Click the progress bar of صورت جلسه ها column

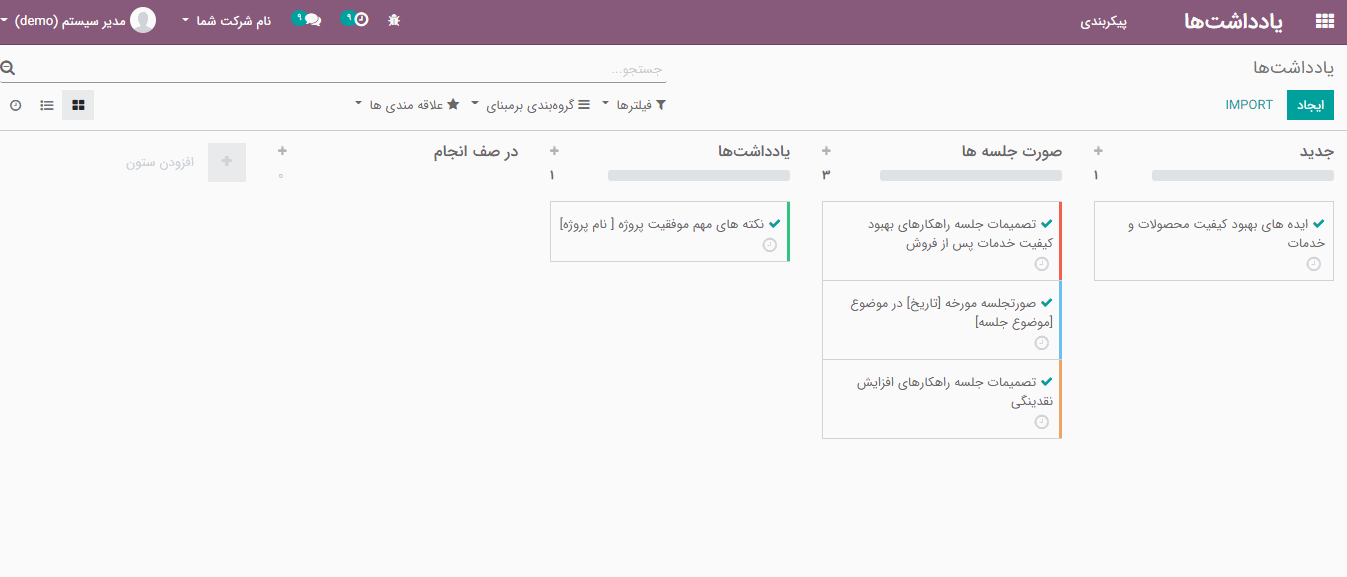[971, 175]
